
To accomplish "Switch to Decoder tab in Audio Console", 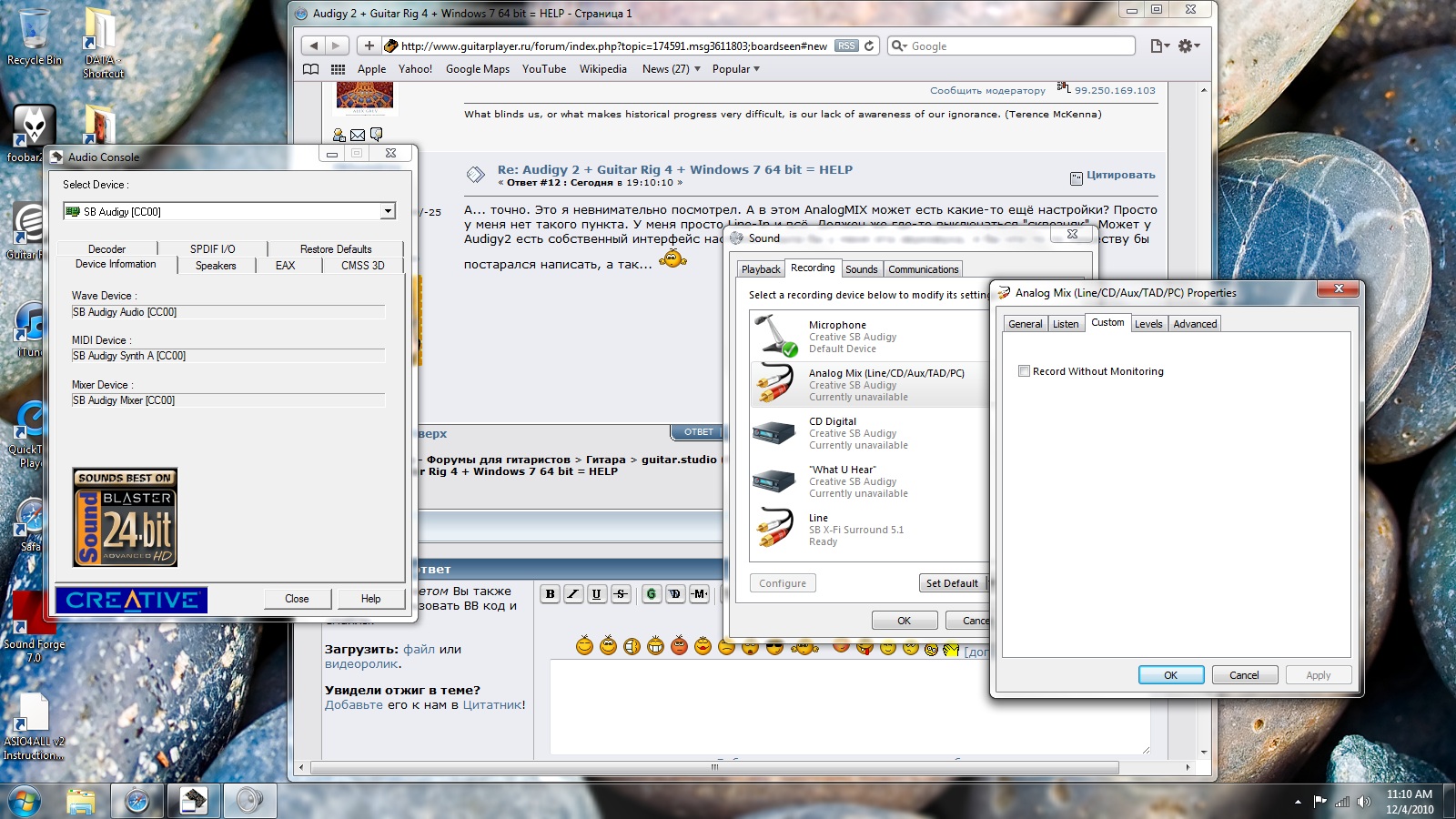I will pos(106,248).
